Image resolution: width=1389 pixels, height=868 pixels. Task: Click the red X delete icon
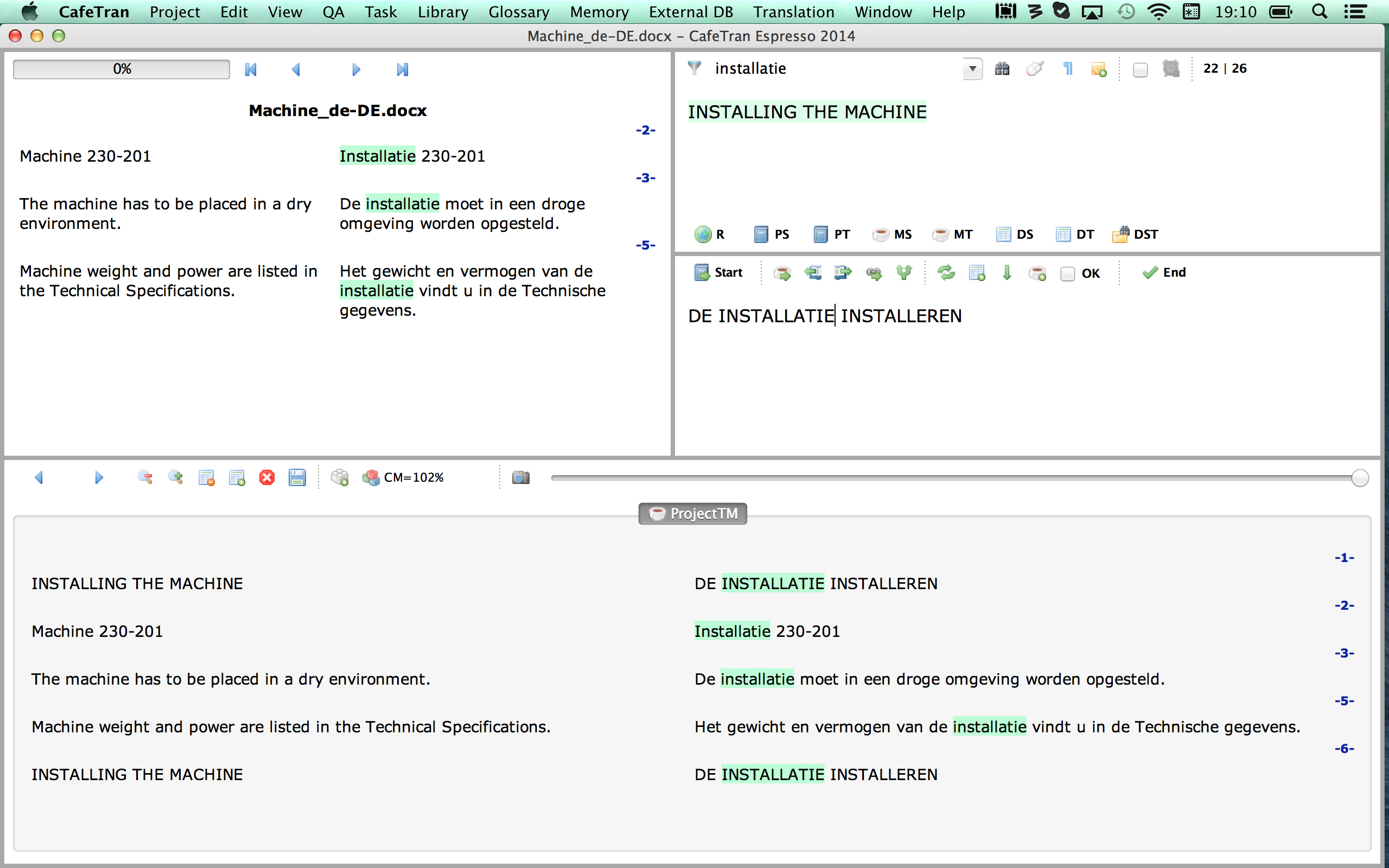(267, 477)
